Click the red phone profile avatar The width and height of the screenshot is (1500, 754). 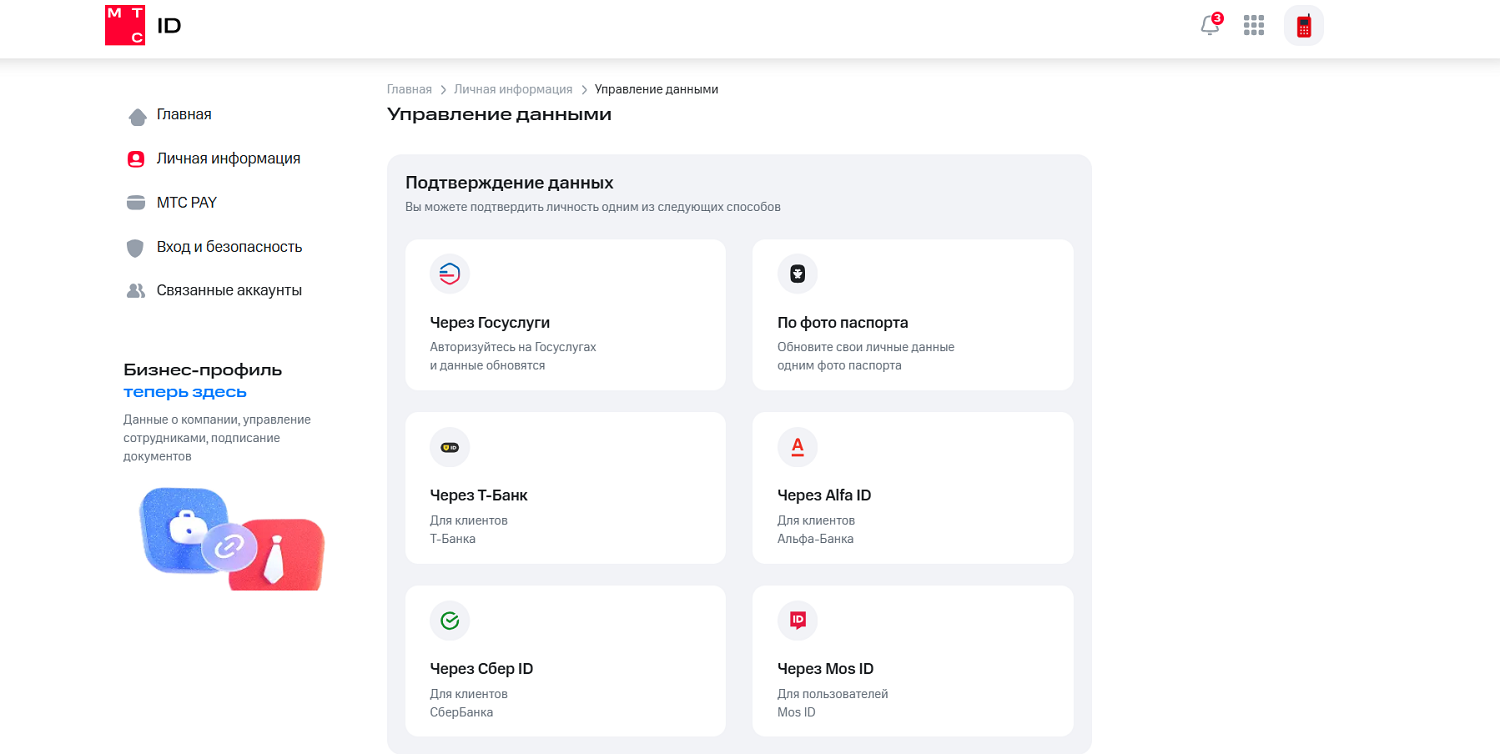coord(1303,26)
